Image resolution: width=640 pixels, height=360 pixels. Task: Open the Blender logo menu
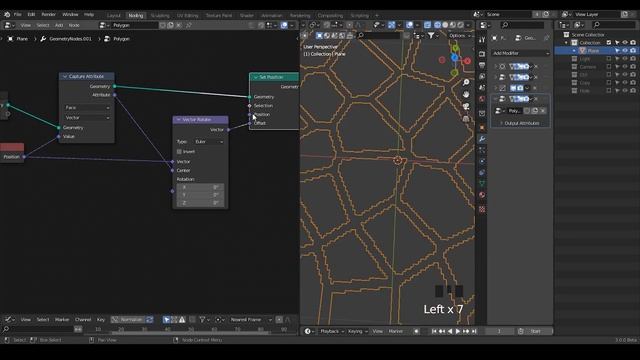tap(7, 14)
